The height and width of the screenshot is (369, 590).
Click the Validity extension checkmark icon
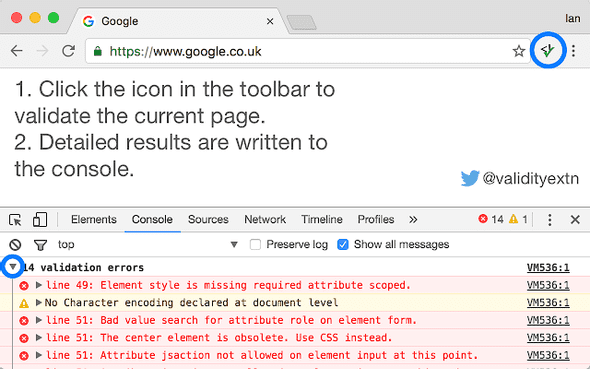tap(547, 50)
